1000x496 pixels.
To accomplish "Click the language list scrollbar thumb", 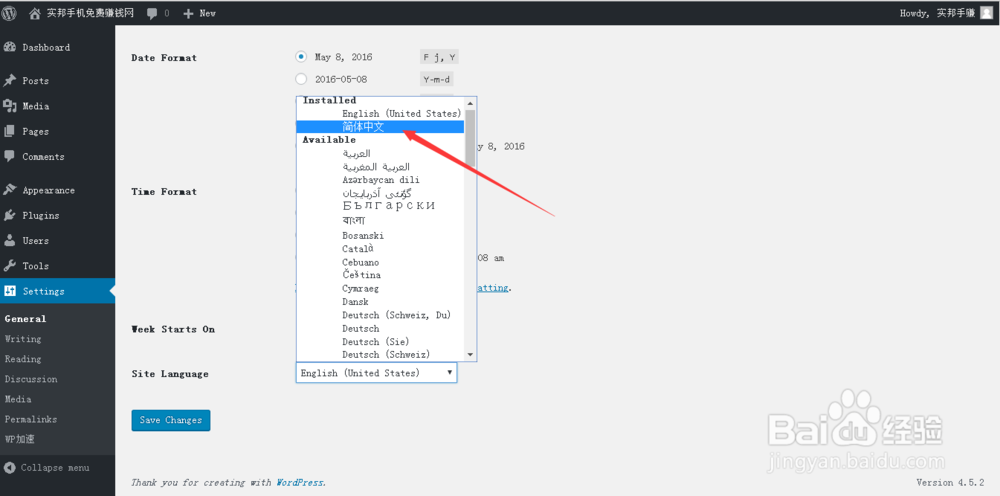I will pos(471,138).
